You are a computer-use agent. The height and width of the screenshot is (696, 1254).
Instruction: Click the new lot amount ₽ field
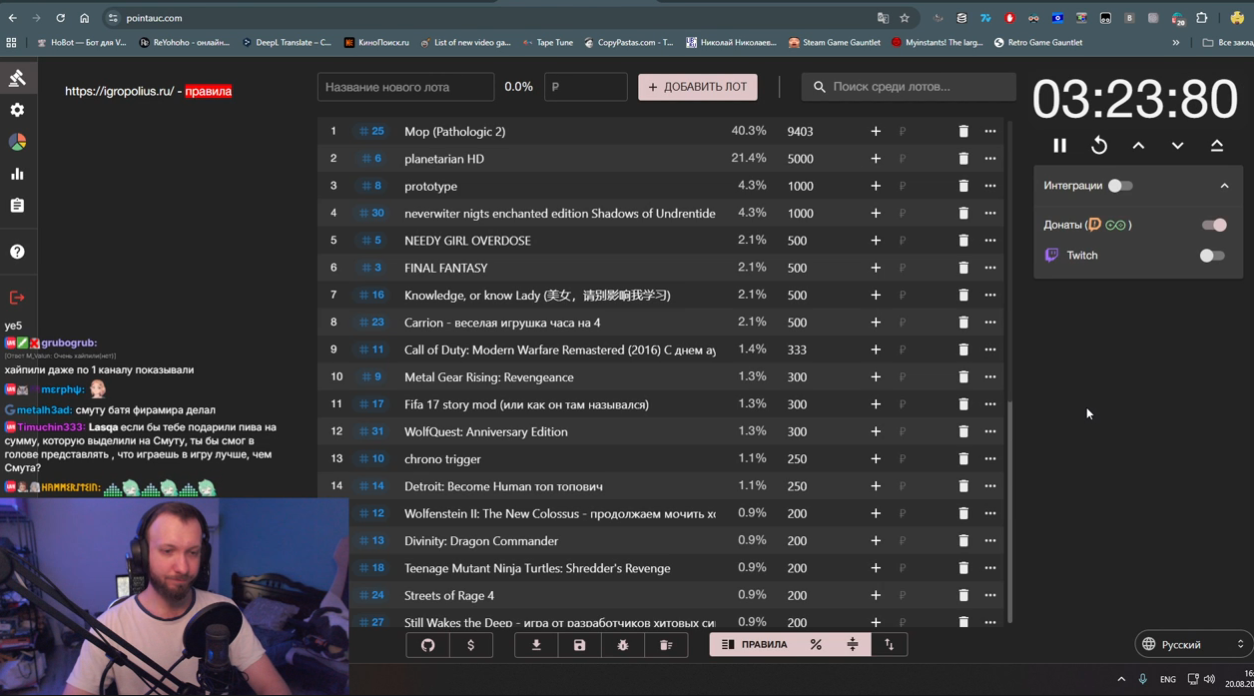586,87
